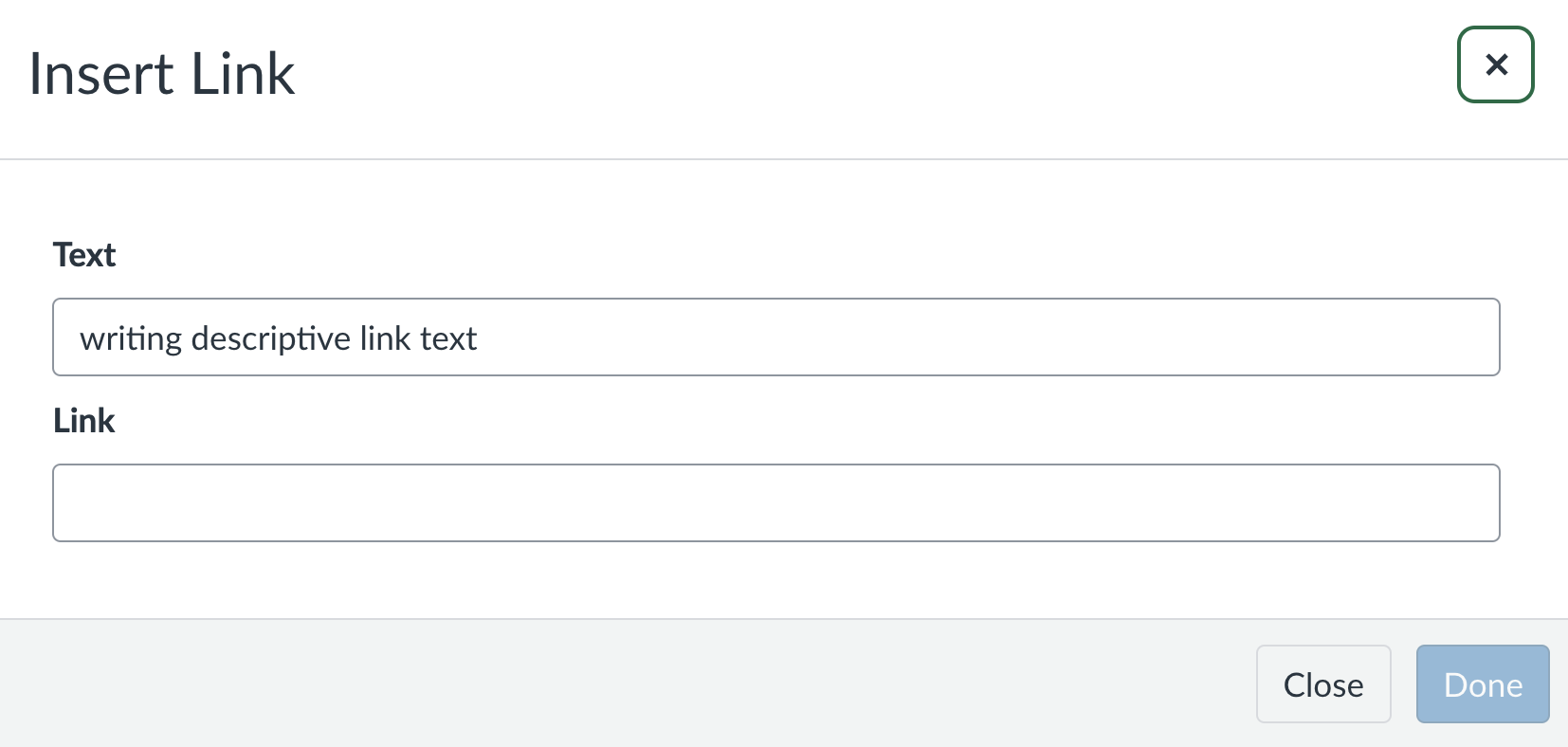Click the final word "text" in Text field
This screenshot has height=747, width=1568.
pyautogui.click(x=448, y=338)
